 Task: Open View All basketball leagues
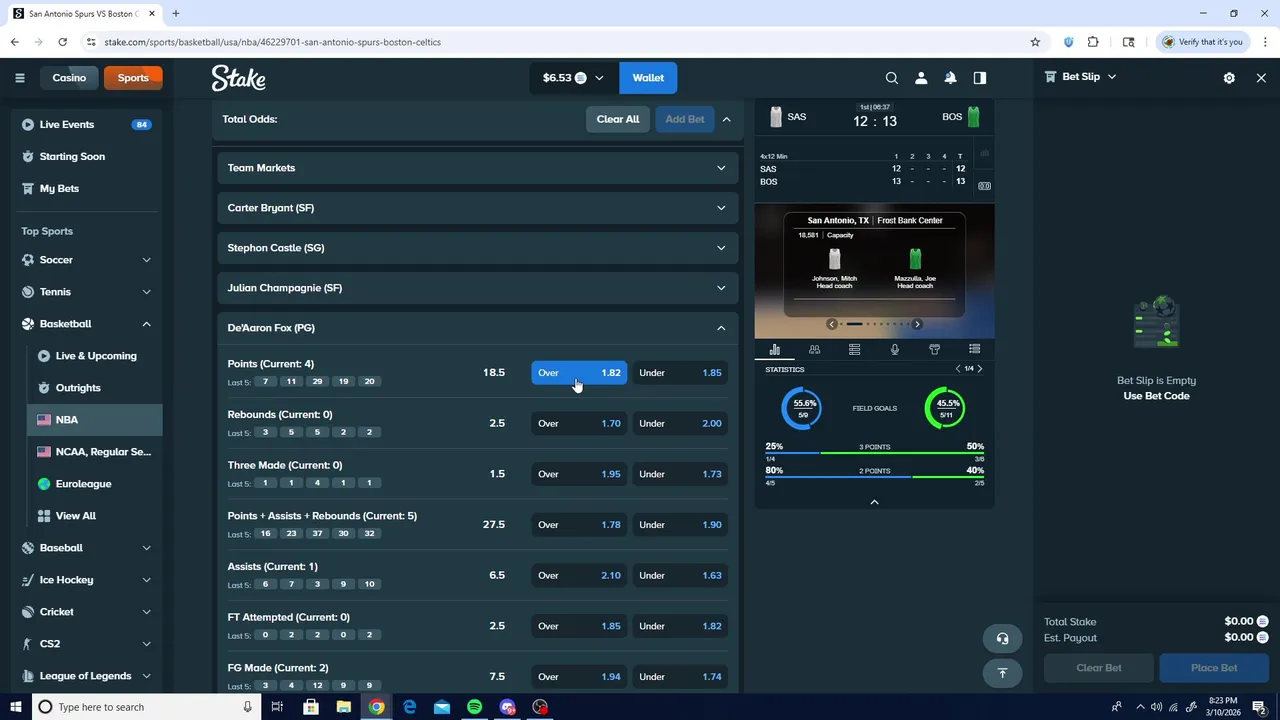click(x=95, y=516)
